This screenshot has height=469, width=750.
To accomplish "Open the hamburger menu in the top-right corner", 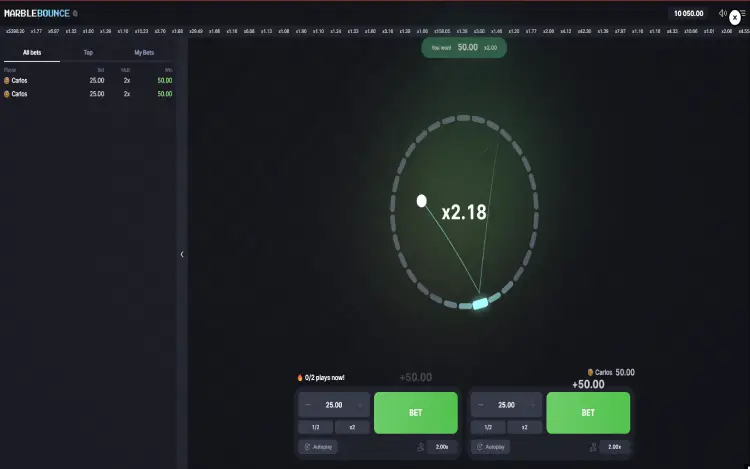I will [x=743, y=13].
